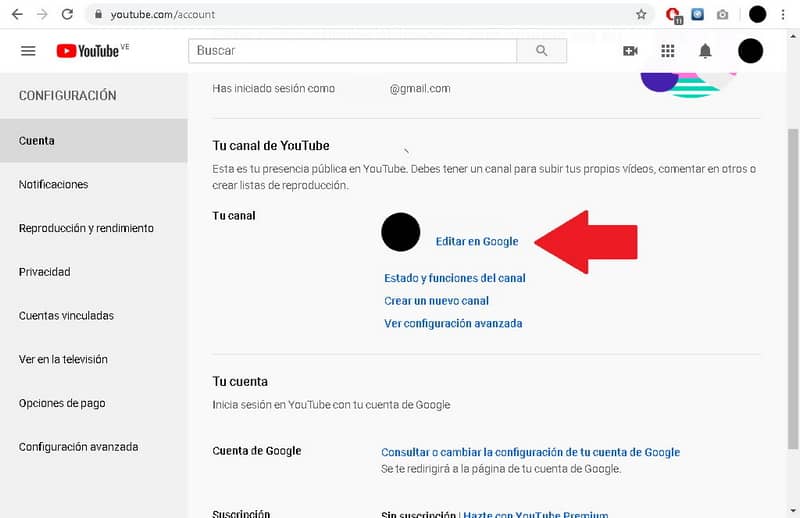Click the Cuenta de Google label
Viewport: 800px width, 518px height.
pos(257,451)
